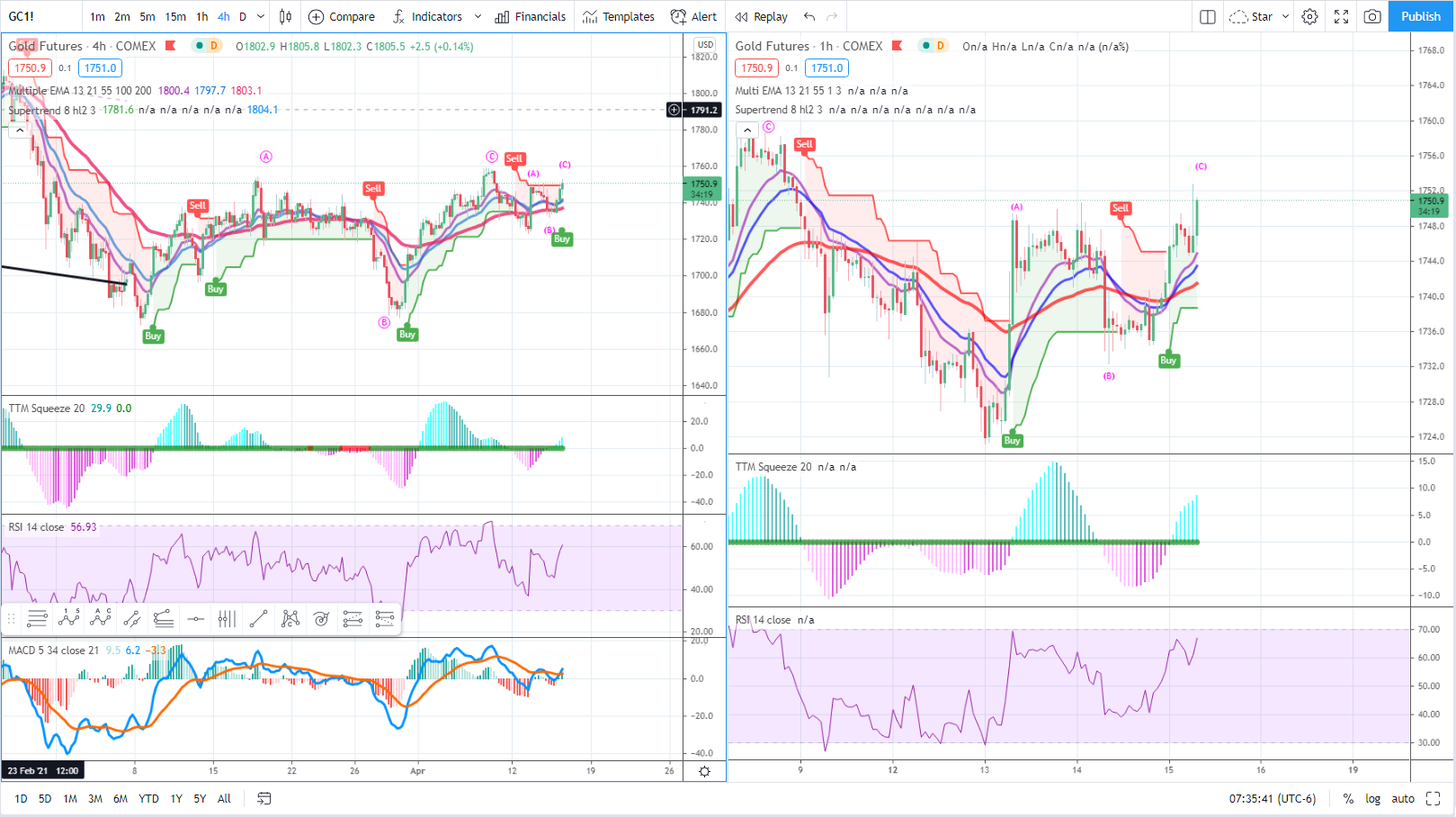Open the select layout icon
The image size is (1456, 817).
pos(1208,16)
